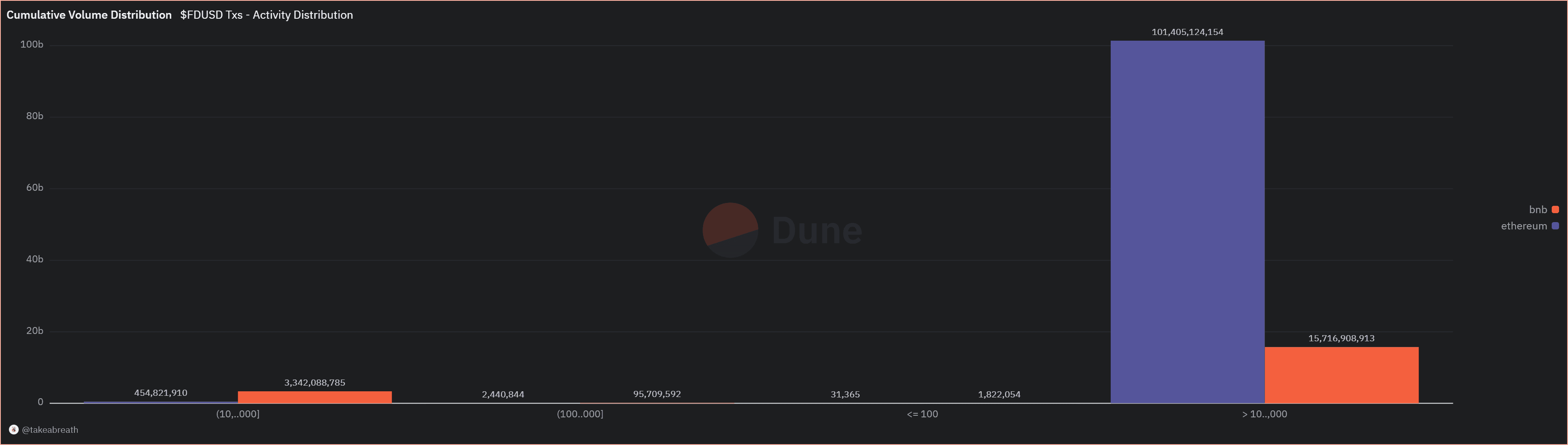Viewport: 1568px width, 445px height.
Task: Click the 101,405,124,154 data label
Action: pos(1187,32)
